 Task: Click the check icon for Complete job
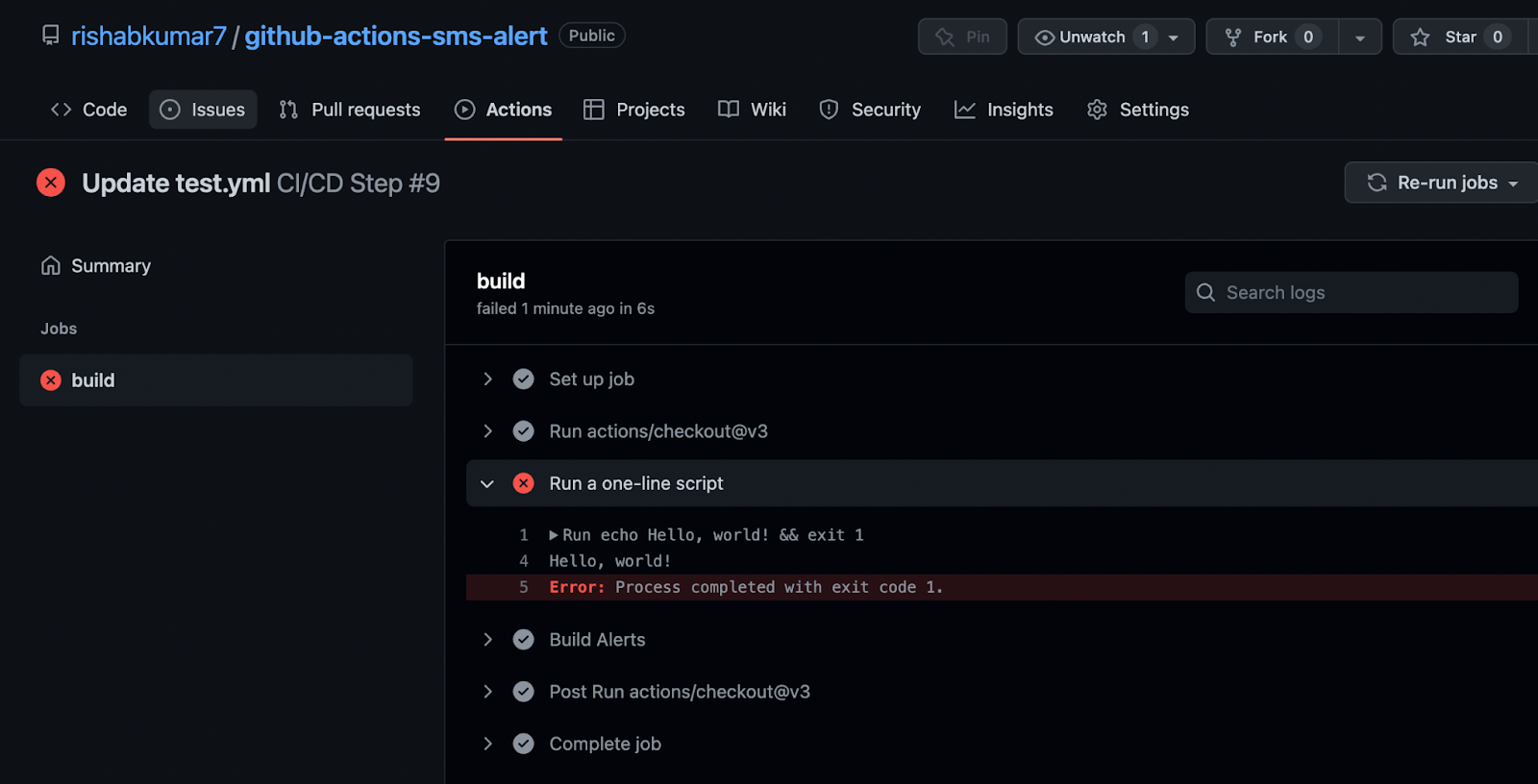point(523,744)
